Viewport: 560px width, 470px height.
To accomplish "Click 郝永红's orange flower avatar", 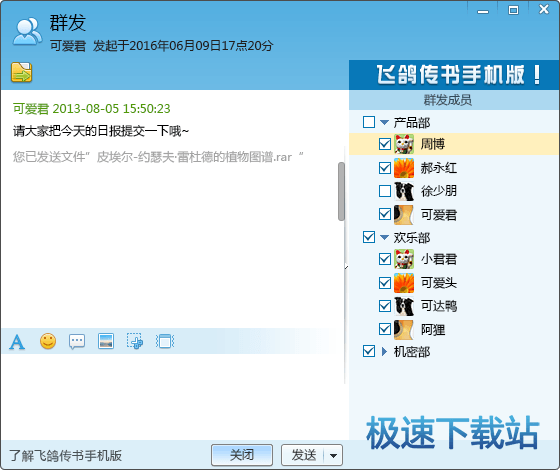I will pyautogui.click(x=404, y=168).
